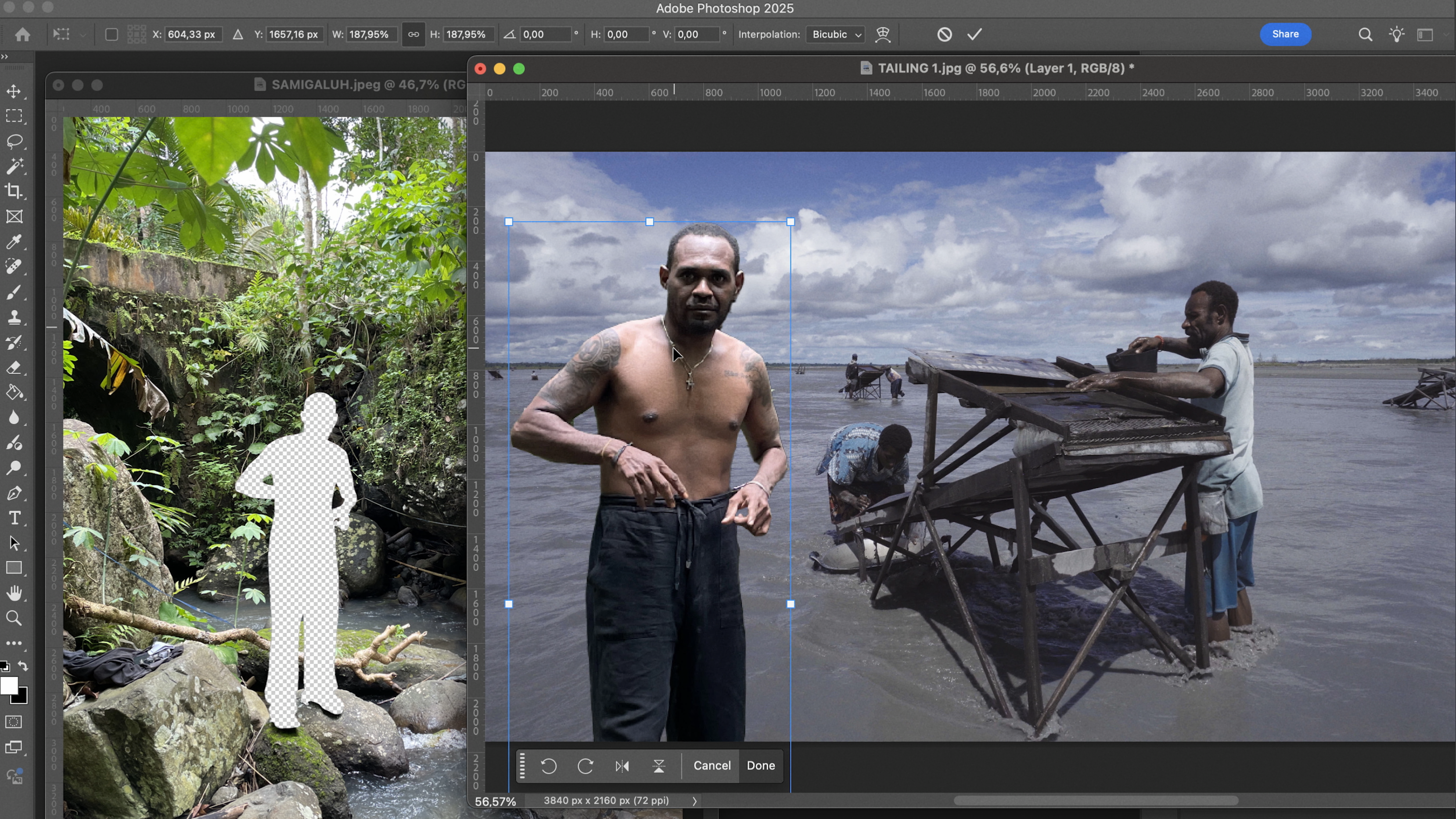
Task: Select the Eyedropper tool
Action: 14,242
